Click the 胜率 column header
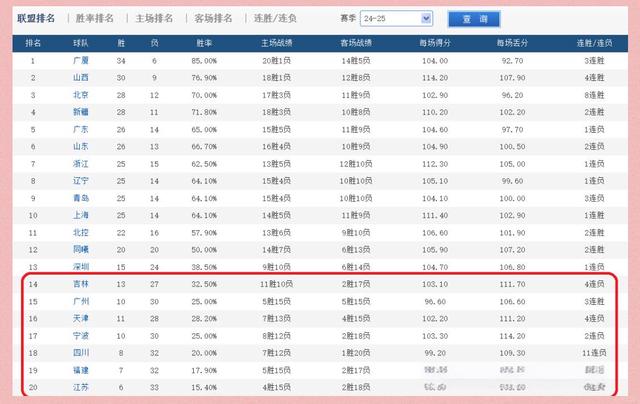The image size is (640, 404). coord(205,43)
